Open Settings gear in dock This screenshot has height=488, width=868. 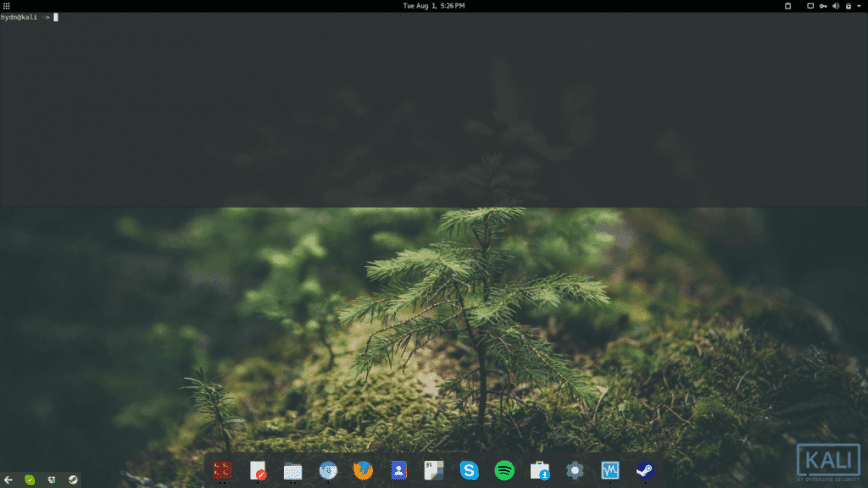click(575, 470)
